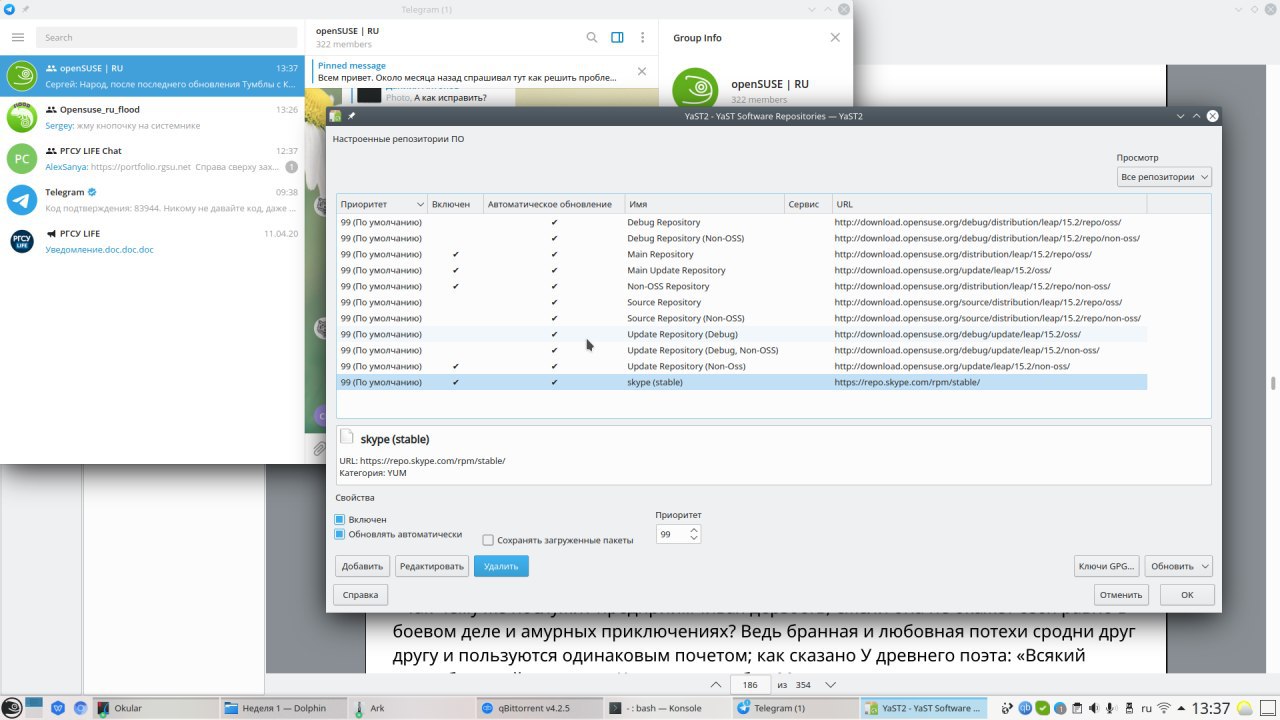
Task: Open РГСУ LIFE Chat conversation
Action: (x=151, y=158)
